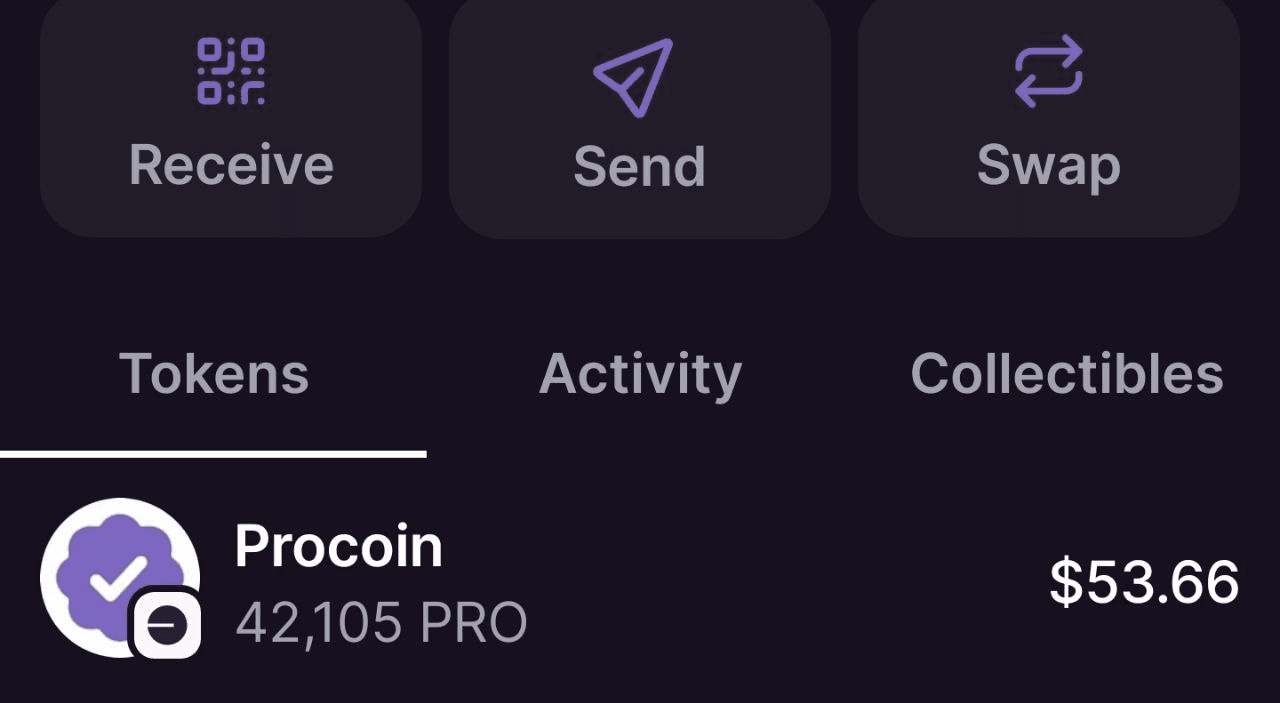1280x703 pixels.
Task: Open the Procoin token row details
Action: click(x=640, y=580)
